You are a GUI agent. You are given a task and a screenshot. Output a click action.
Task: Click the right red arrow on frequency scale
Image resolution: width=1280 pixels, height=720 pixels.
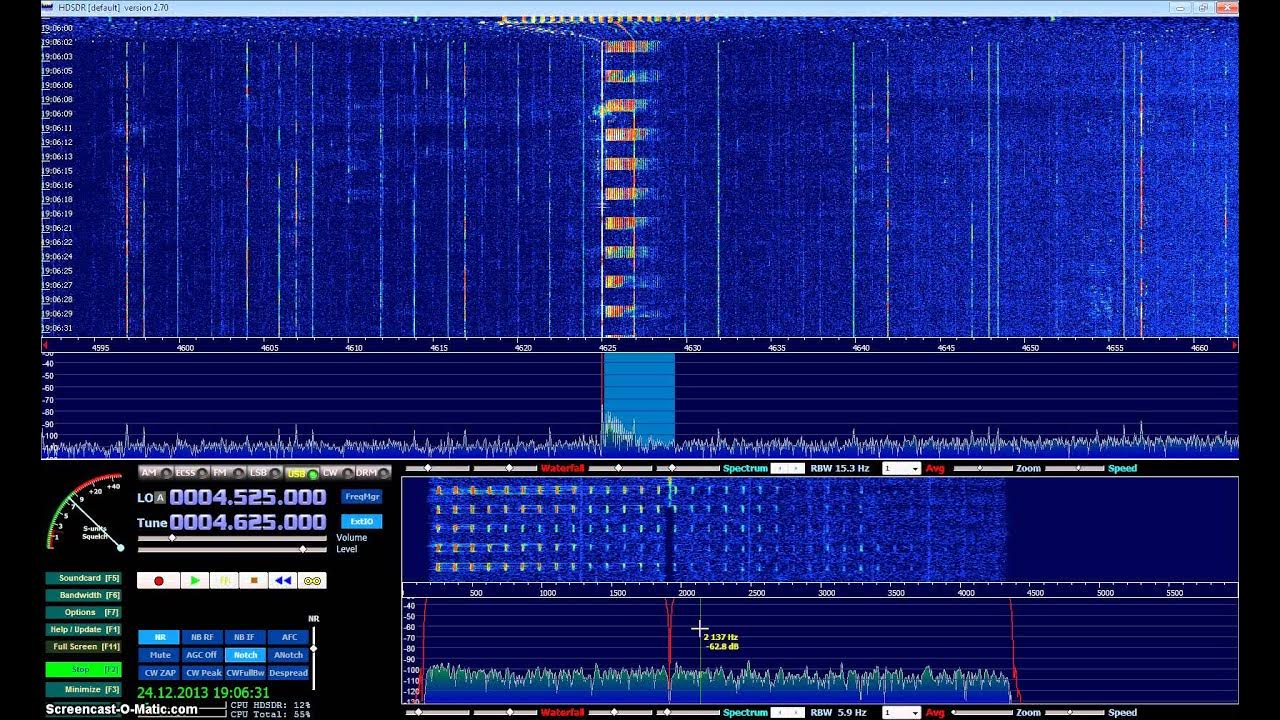(1234, 346)
